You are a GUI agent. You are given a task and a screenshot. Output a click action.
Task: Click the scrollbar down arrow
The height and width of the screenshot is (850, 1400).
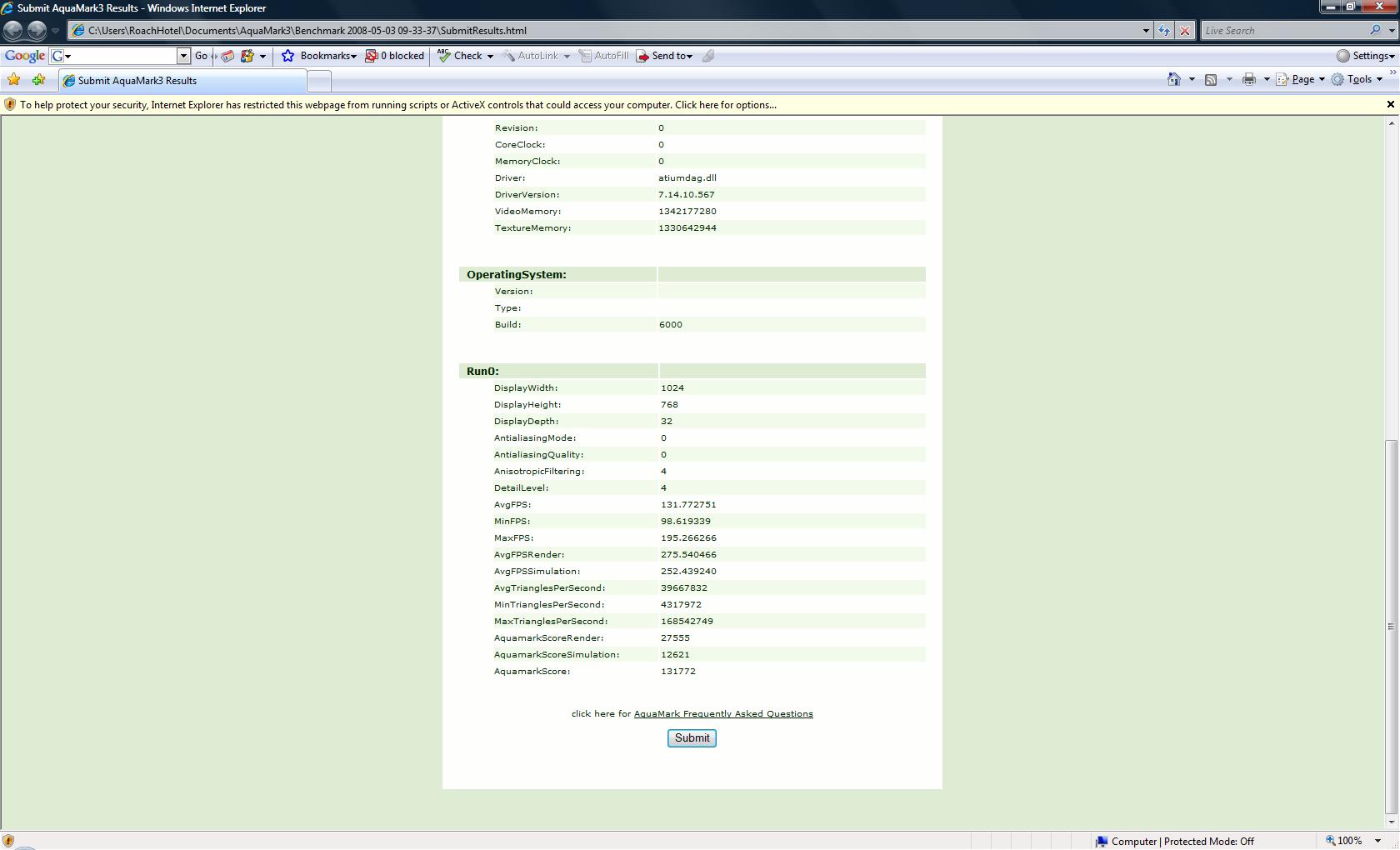click(1390, 822)
